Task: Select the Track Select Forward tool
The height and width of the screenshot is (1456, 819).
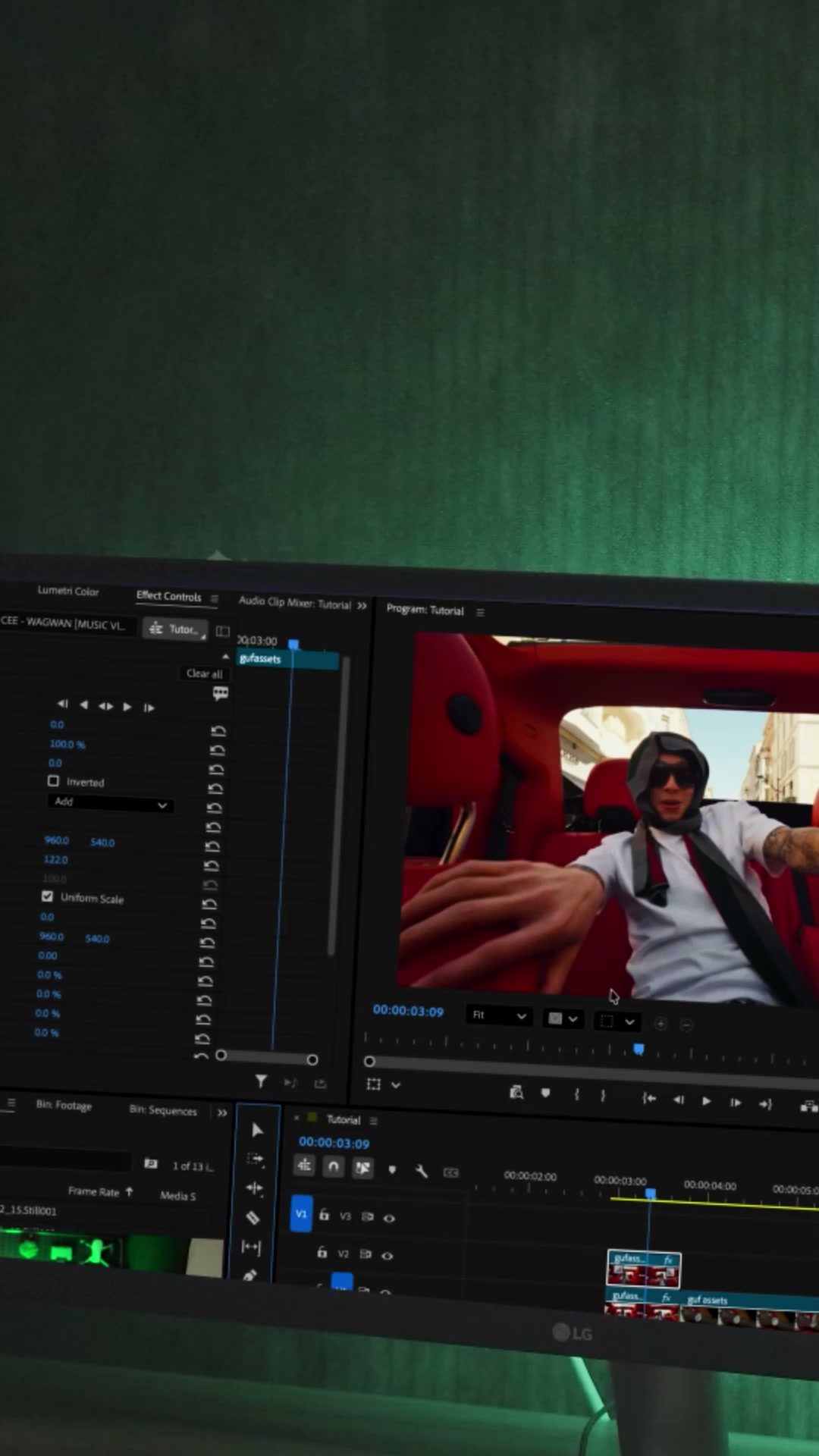Action: (x=256, y=1159)
